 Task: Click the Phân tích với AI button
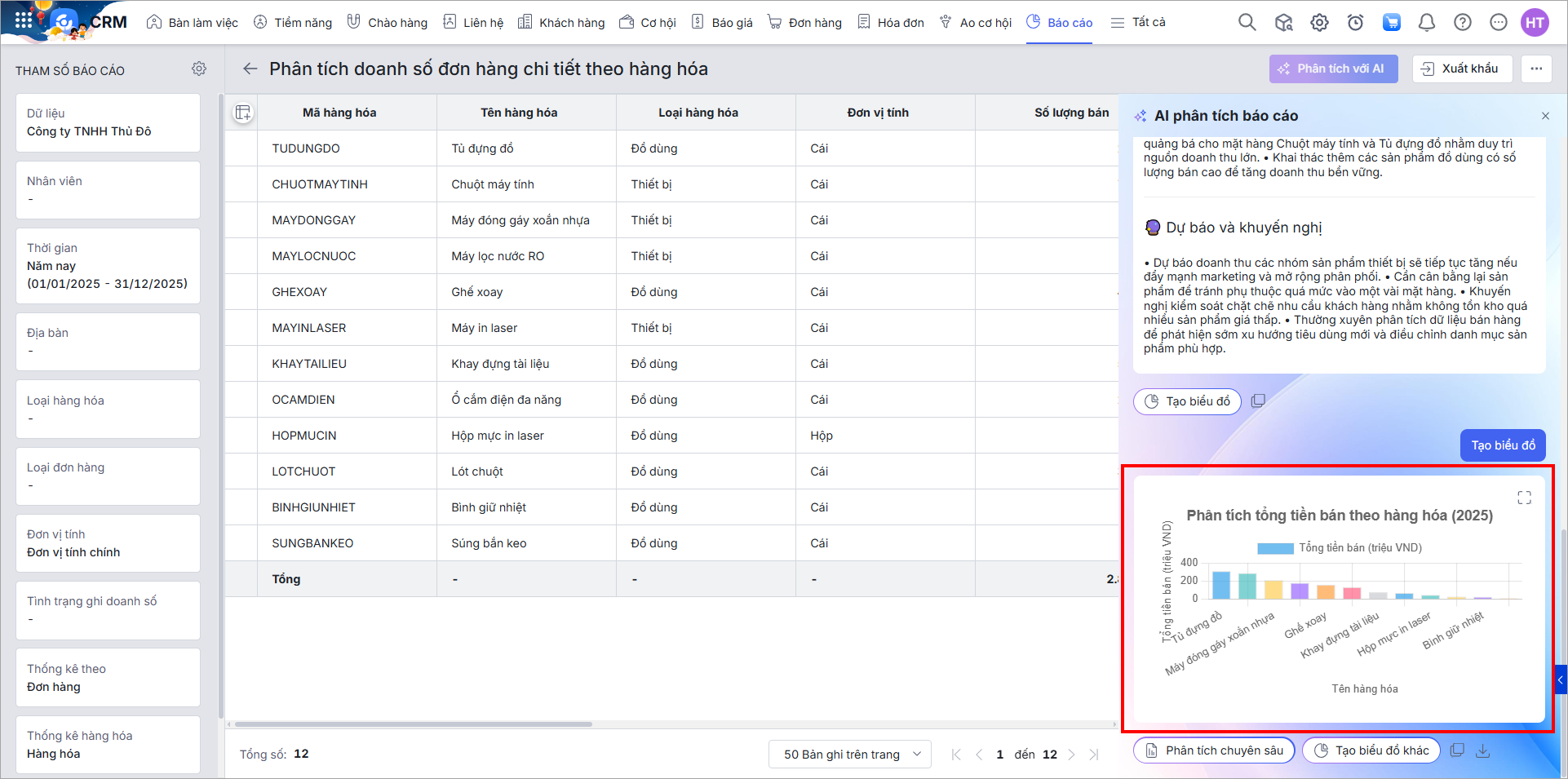(x=1332, y=69)
